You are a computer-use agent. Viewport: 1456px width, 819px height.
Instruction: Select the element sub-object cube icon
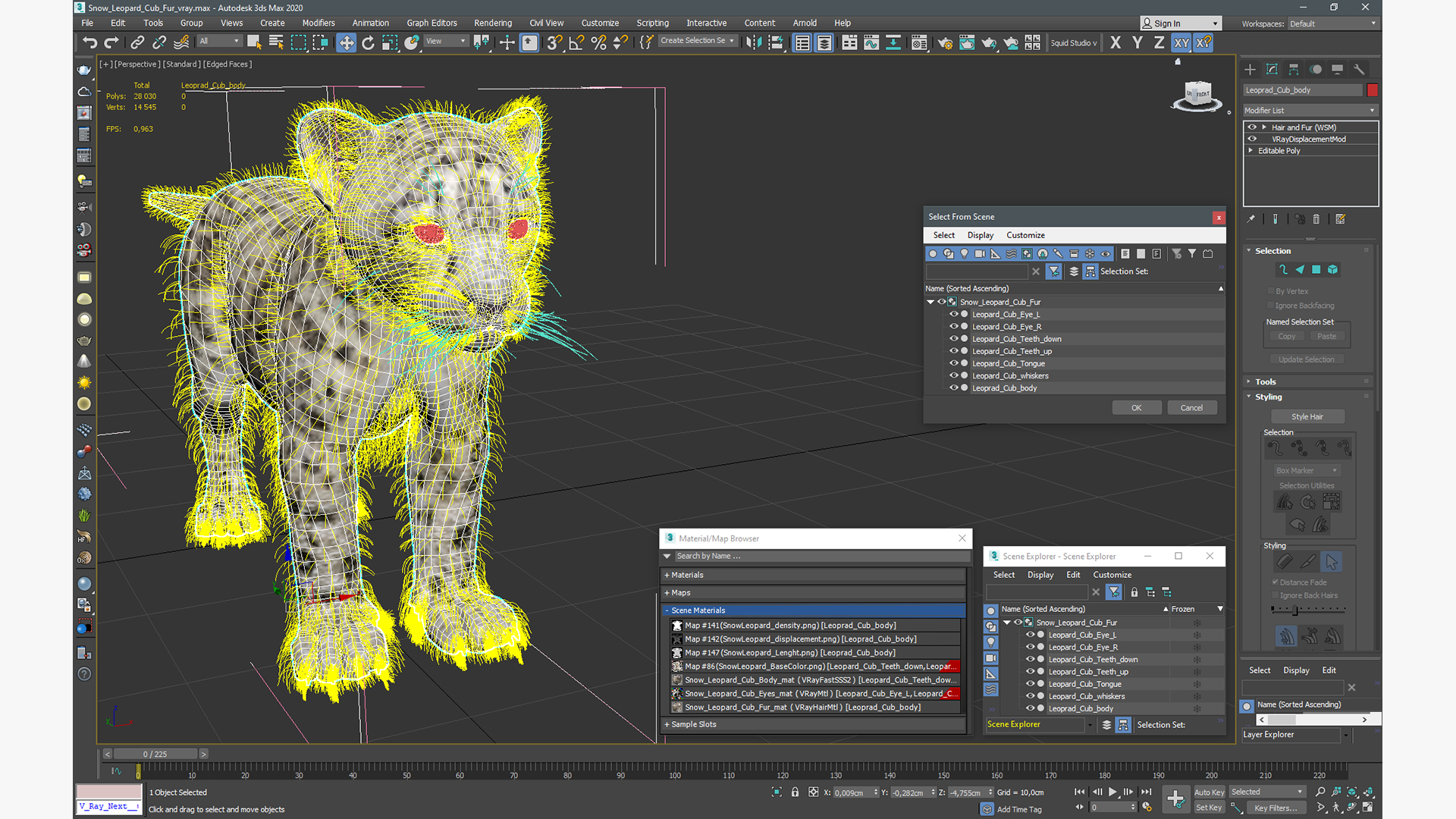point(1332,270)
